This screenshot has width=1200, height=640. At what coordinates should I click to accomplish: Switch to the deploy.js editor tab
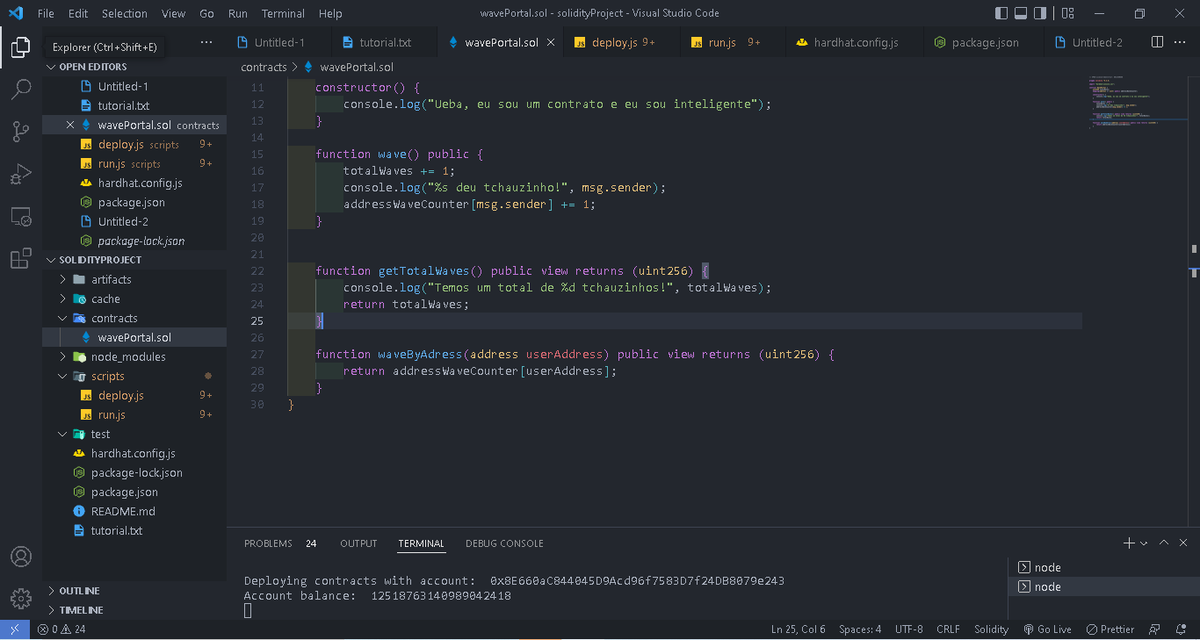tap(614, 43)
